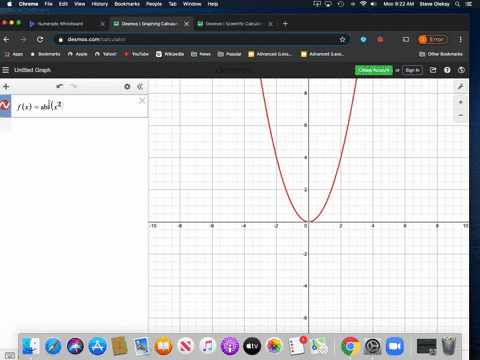Open the Apps bookmarks shortcut
Image resolution: width=480 pixels, height=360 pixels.
(13, 54)
